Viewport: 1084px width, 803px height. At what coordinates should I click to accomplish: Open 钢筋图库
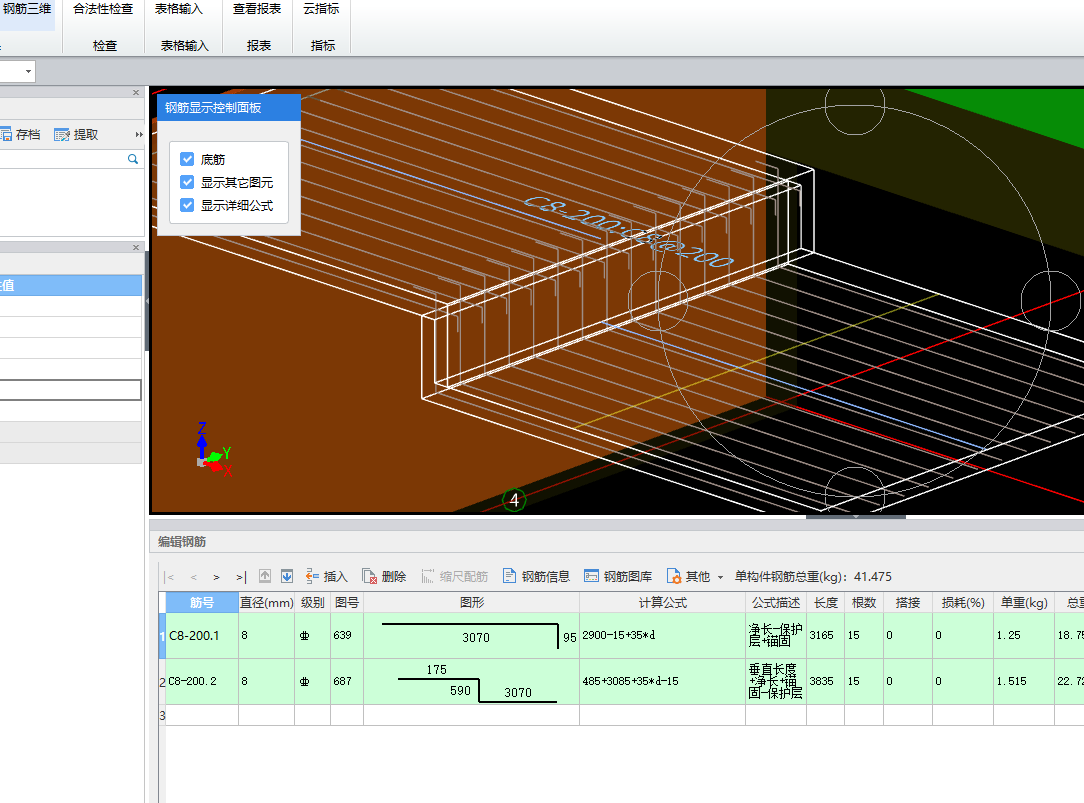618,576
